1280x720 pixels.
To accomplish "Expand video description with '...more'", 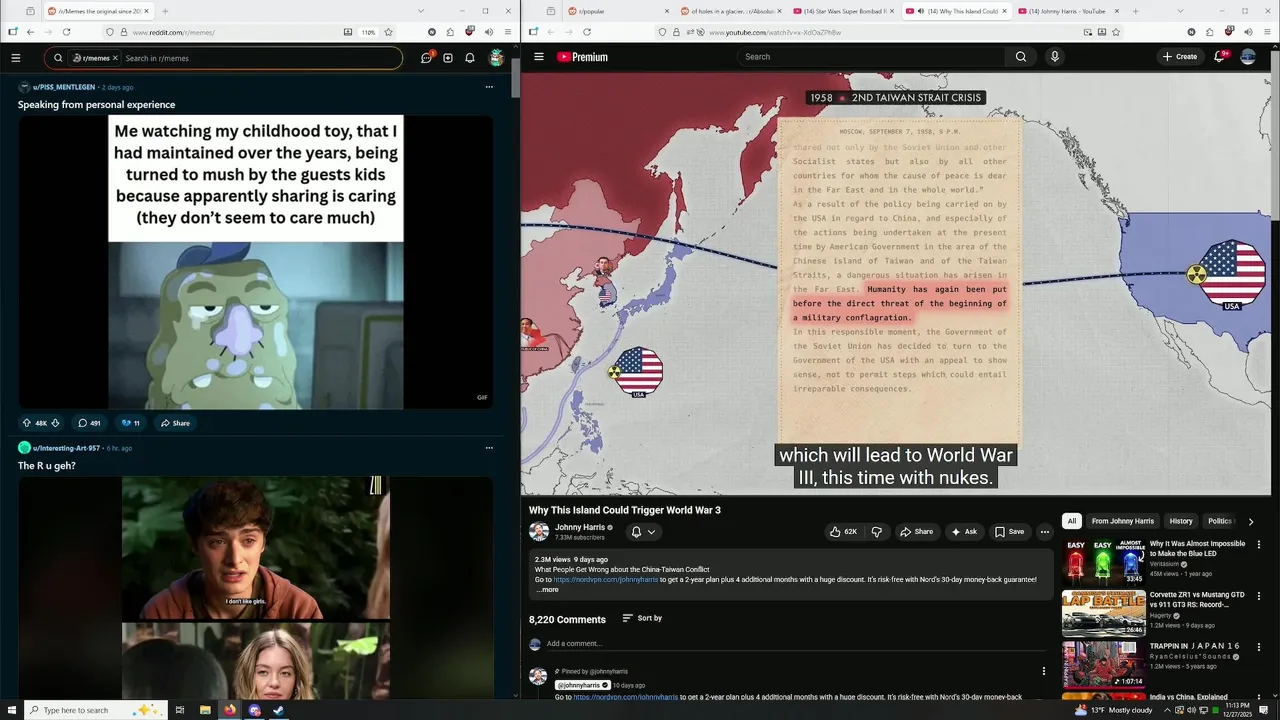I will [x=547, y=590].
